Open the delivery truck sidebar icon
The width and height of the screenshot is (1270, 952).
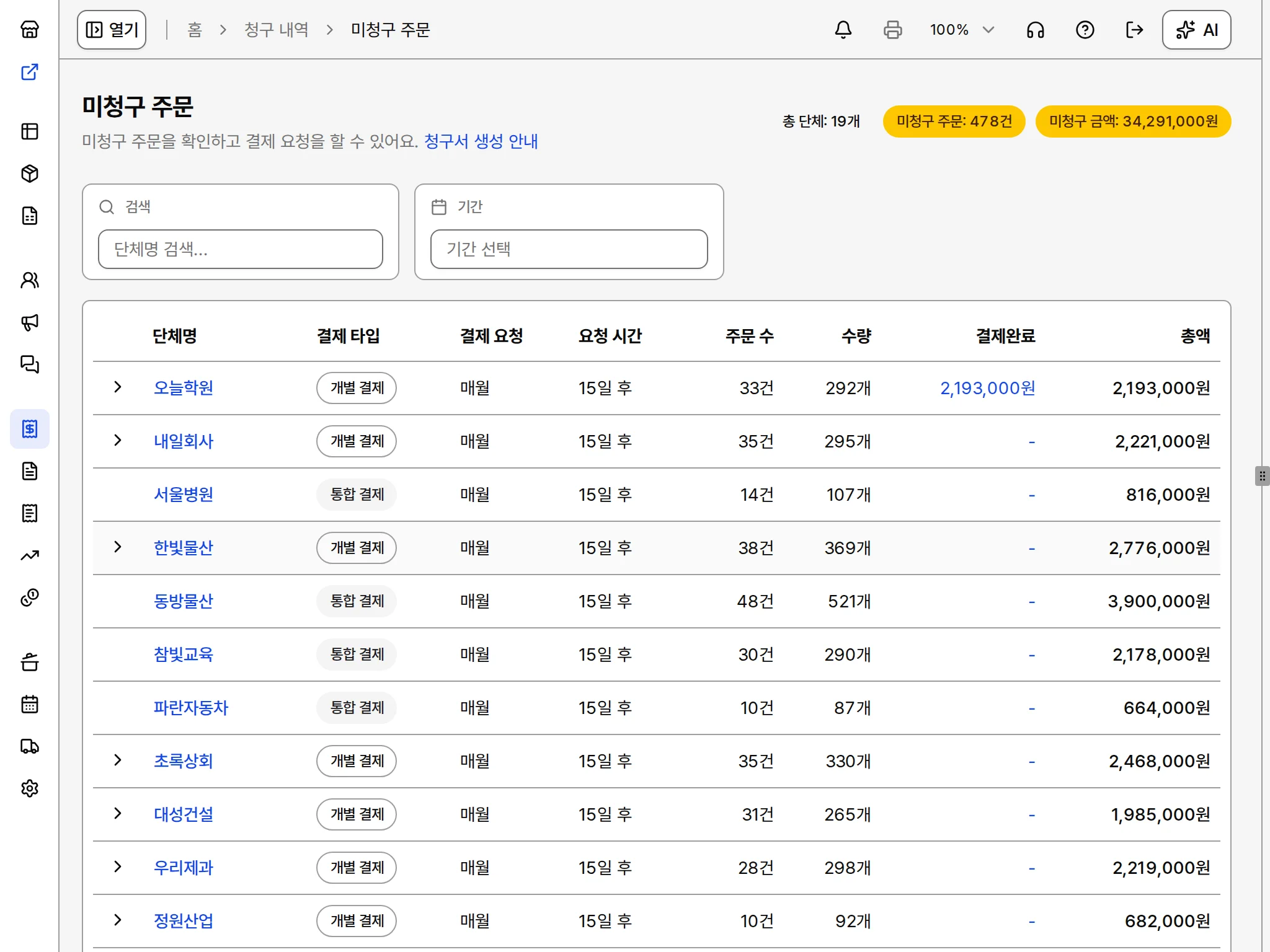click(30, 746)
